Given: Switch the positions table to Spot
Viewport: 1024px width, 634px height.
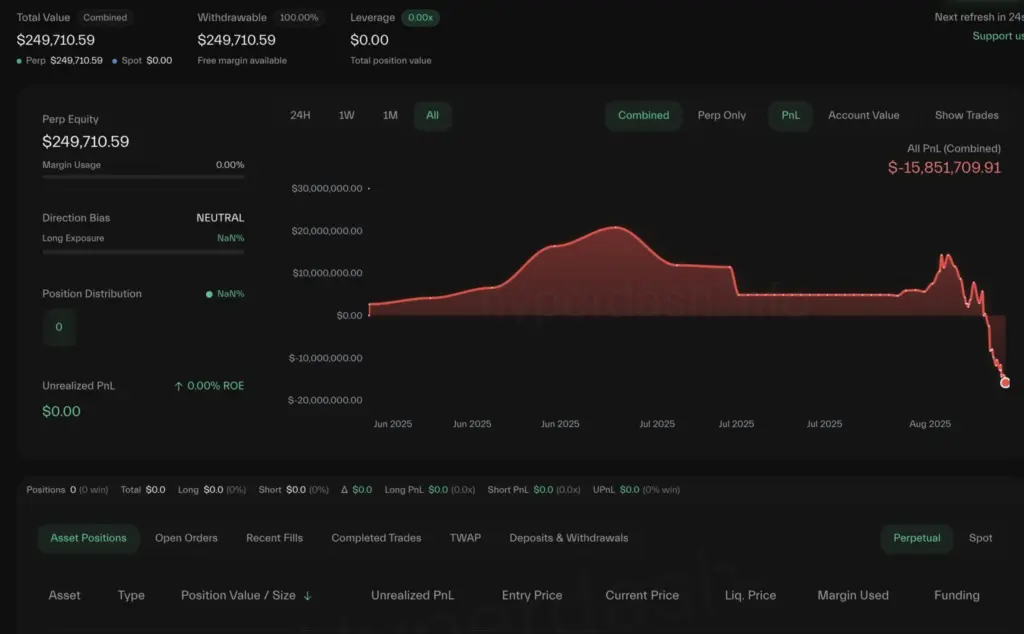Looking at the screenshot, I should click(980, 538).
